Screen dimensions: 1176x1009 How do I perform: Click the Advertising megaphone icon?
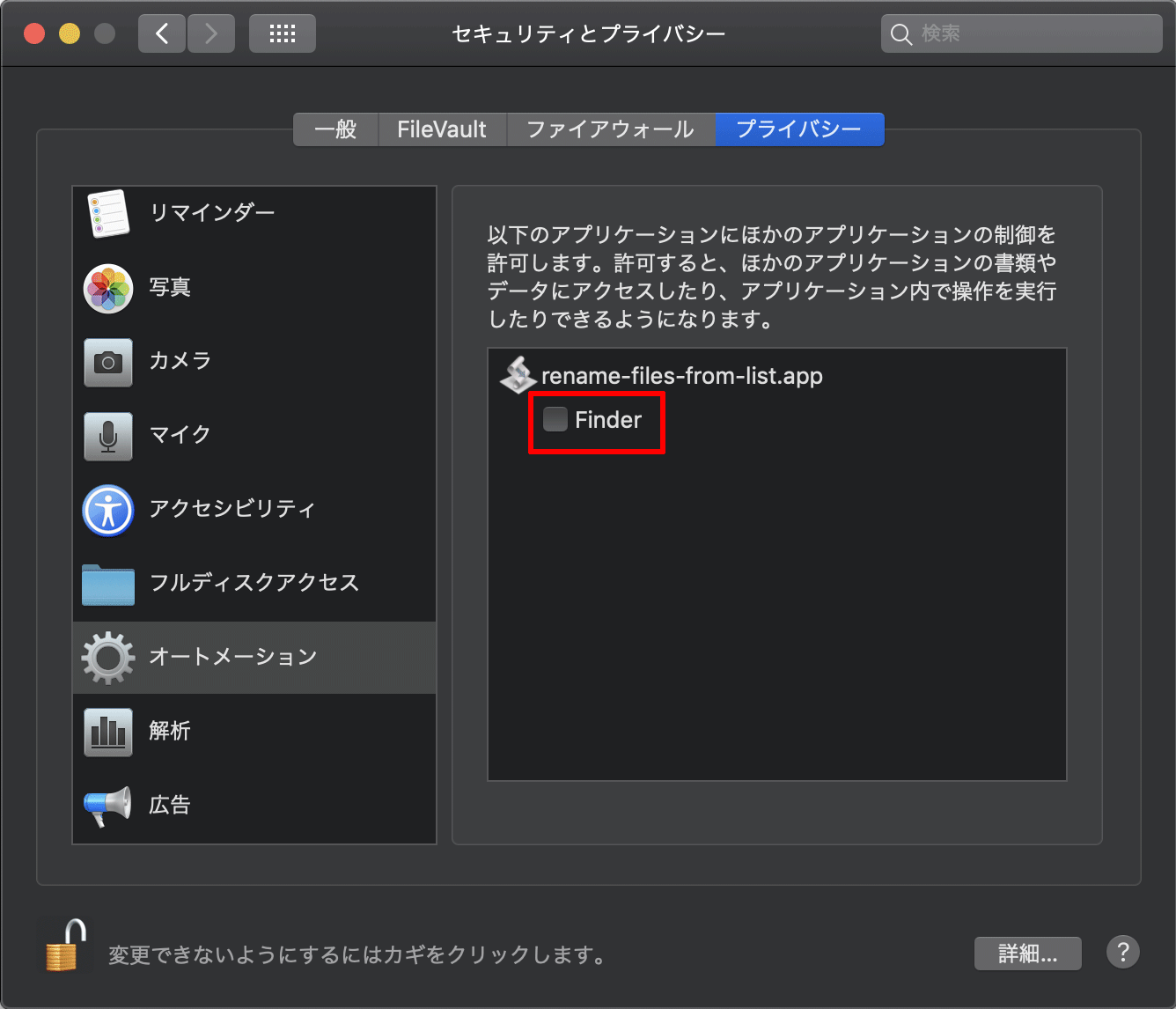coord(108,806)
